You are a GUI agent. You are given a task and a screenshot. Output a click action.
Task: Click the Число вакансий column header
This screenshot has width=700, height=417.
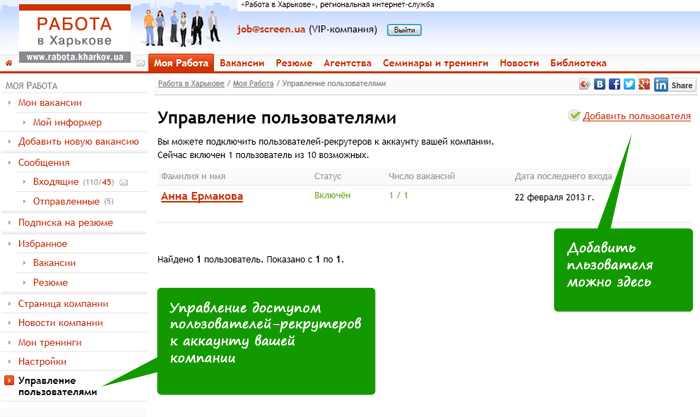tap(421, 176)
